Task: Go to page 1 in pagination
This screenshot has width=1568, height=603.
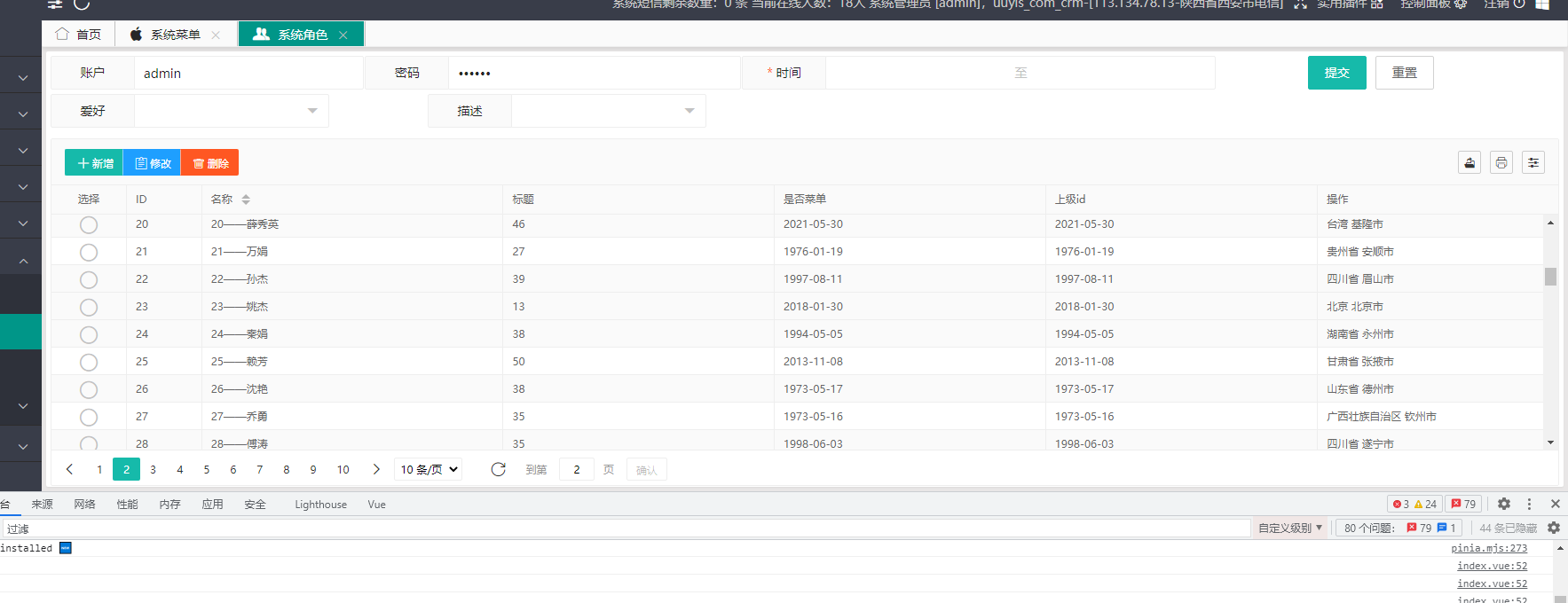Action: (99, 469)
